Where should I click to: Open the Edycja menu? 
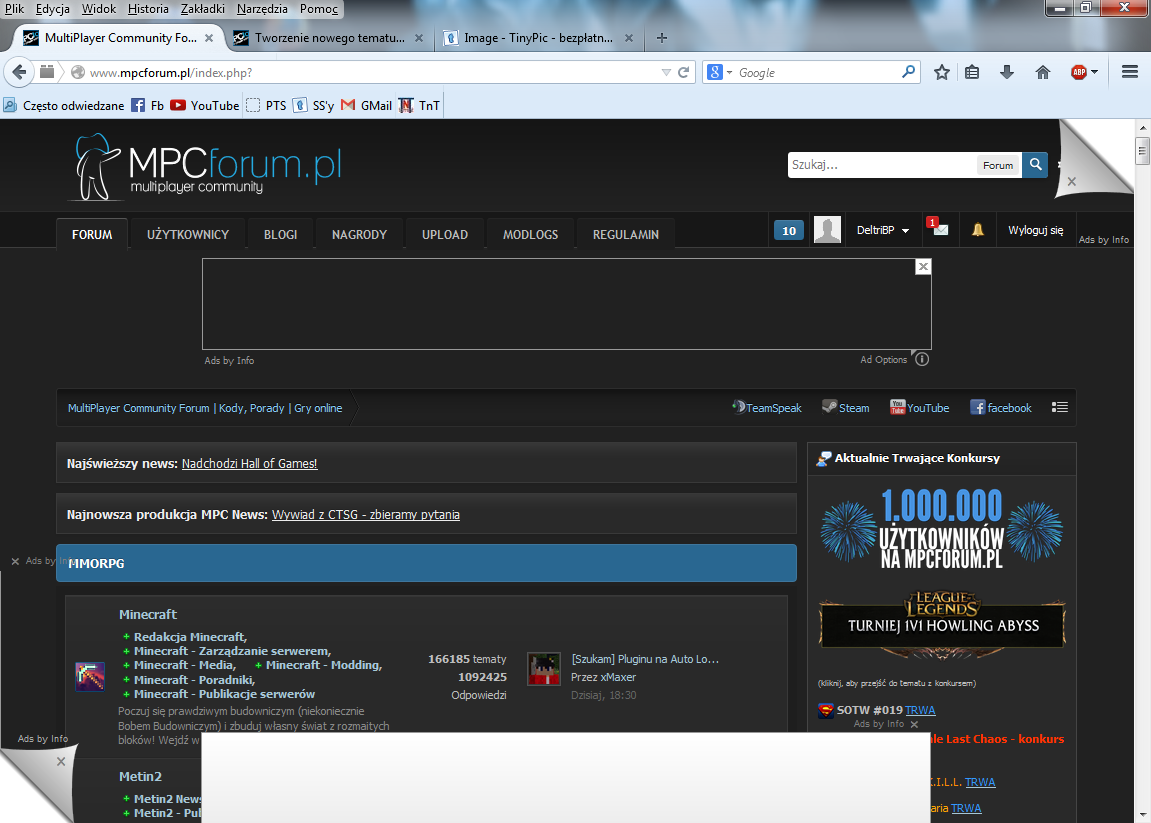(52, 9)
